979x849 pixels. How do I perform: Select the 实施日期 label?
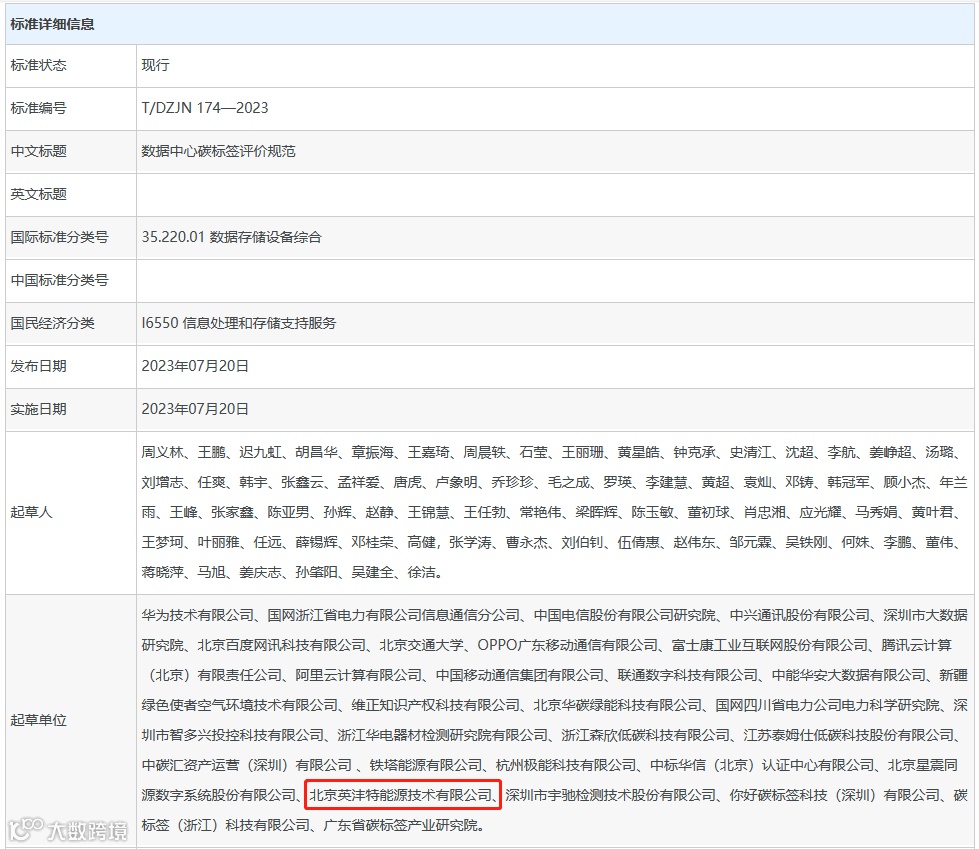pos(38,410)
